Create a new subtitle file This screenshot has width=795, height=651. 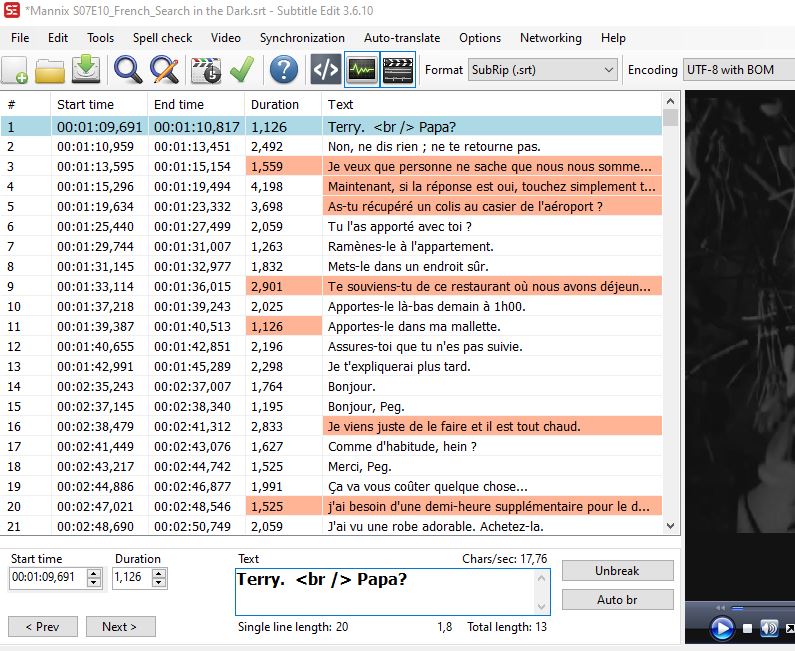(15, 70)
